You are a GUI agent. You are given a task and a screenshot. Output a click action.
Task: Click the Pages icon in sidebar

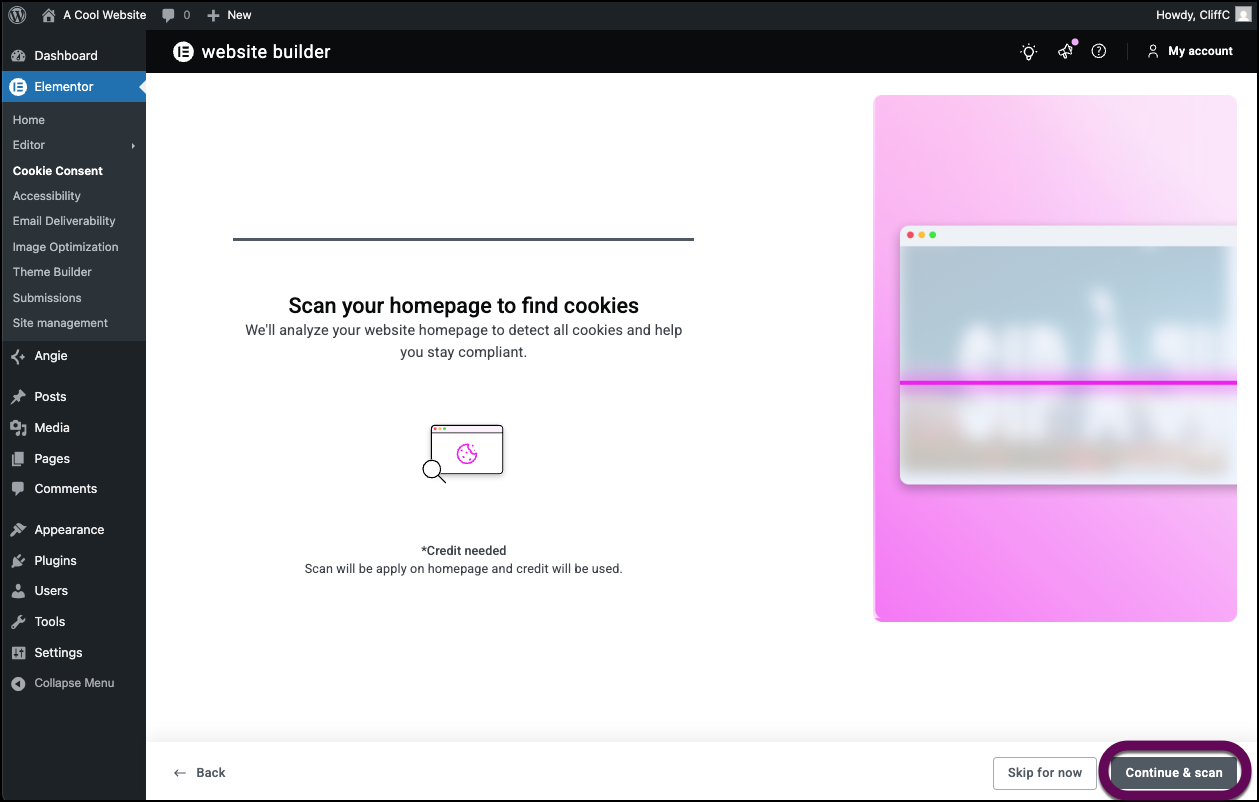(18, 459)
